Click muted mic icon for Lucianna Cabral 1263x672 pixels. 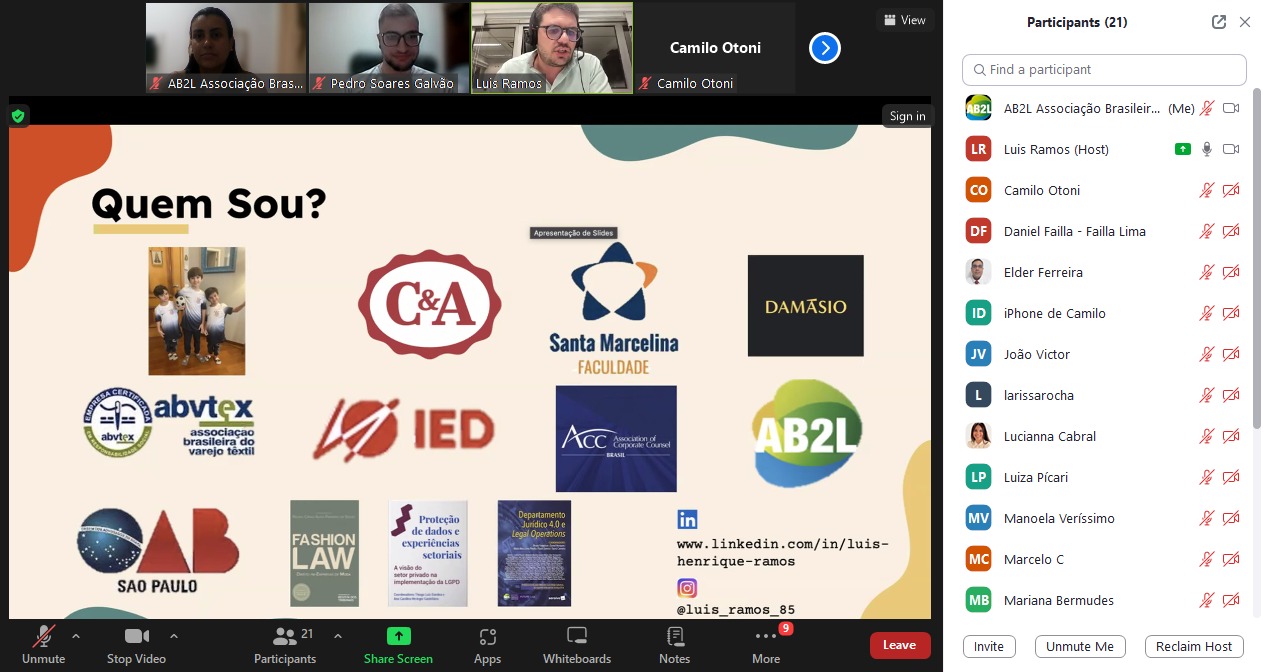click(1207, 436)
